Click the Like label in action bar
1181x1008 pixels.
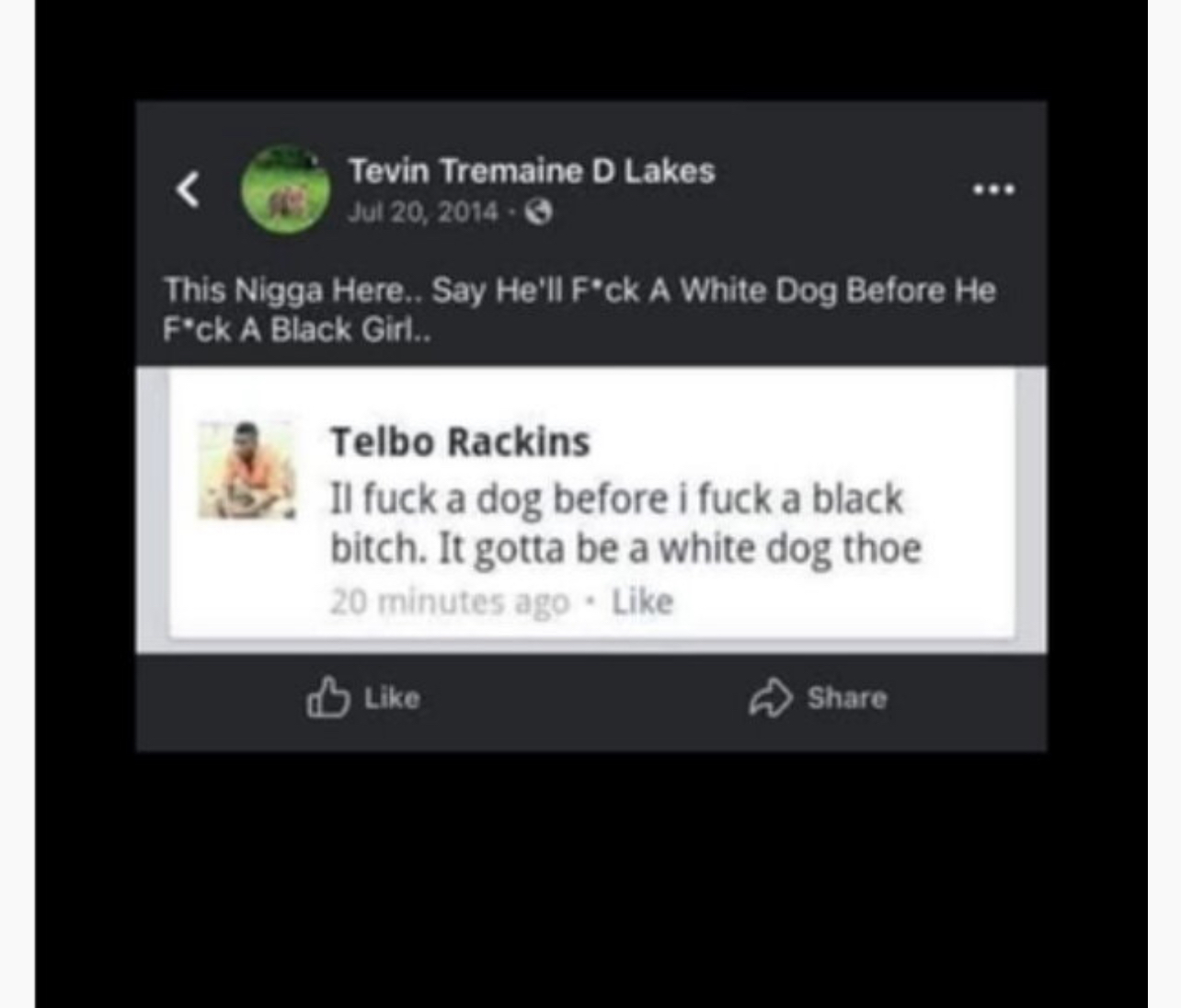pos(392,698)
